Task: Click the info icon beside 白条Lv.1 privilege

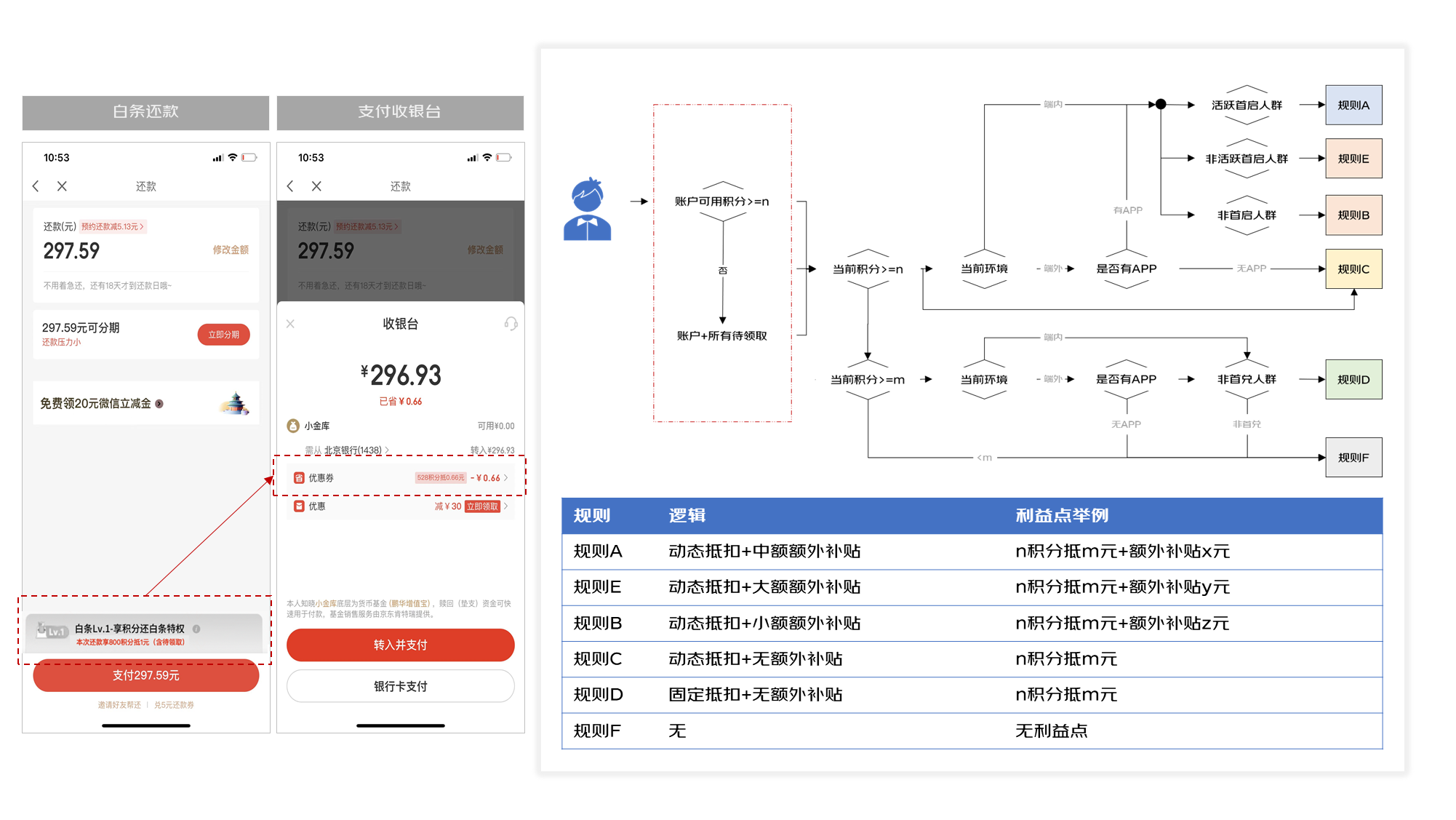Action: point(196,629)
